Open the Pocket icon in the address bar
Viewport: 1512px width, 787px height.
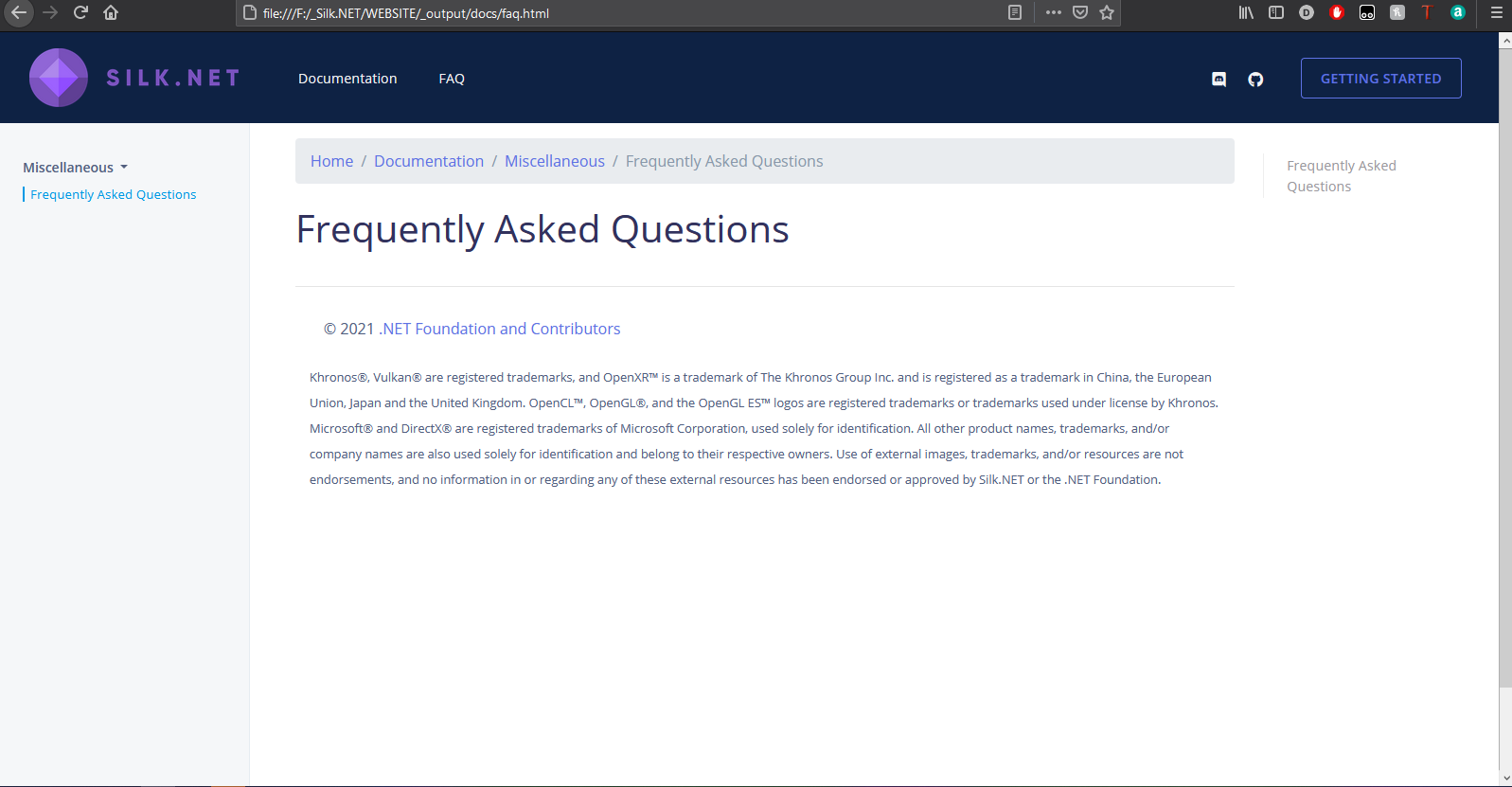(1079, 13)
